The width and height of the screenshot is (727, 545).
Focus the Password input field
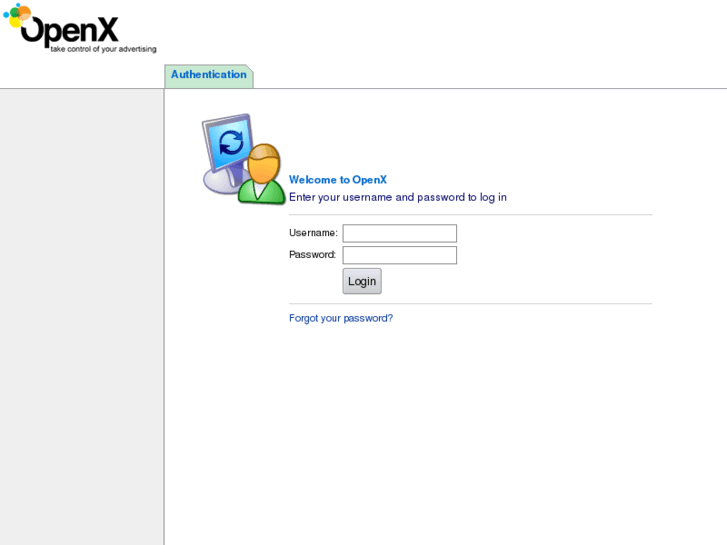click(400, 255)
